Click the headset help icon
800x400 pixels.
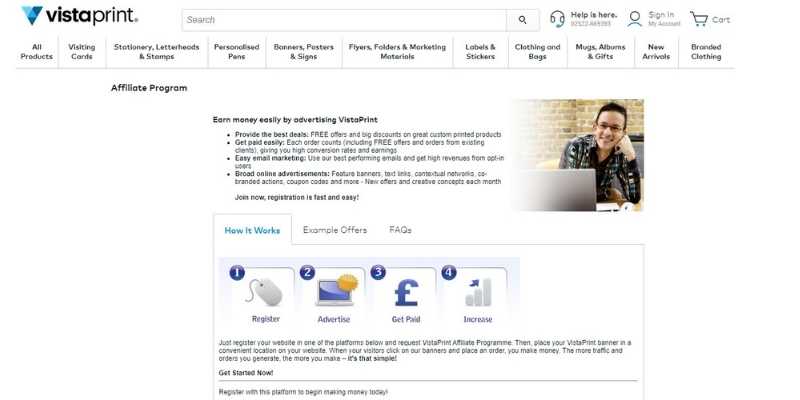(557, 19)
